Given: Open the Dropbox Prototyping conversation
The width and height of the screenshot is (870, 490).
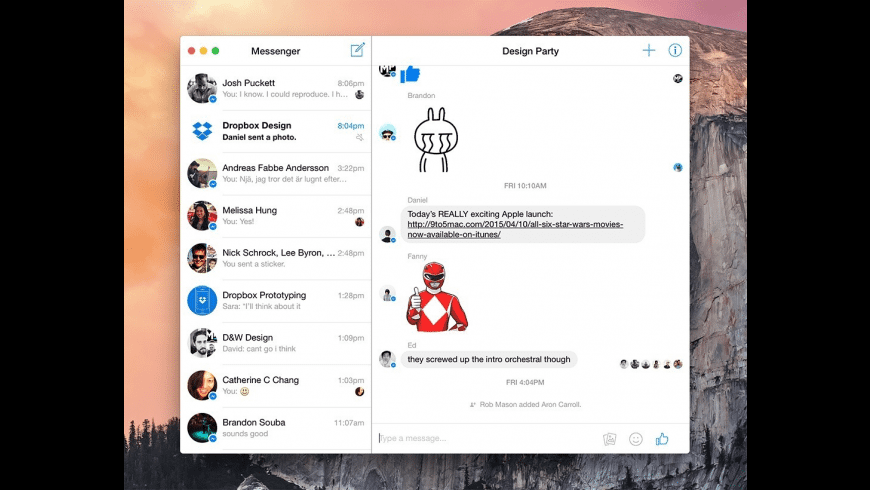Looking at the screenshot, I should pos(276,301).
